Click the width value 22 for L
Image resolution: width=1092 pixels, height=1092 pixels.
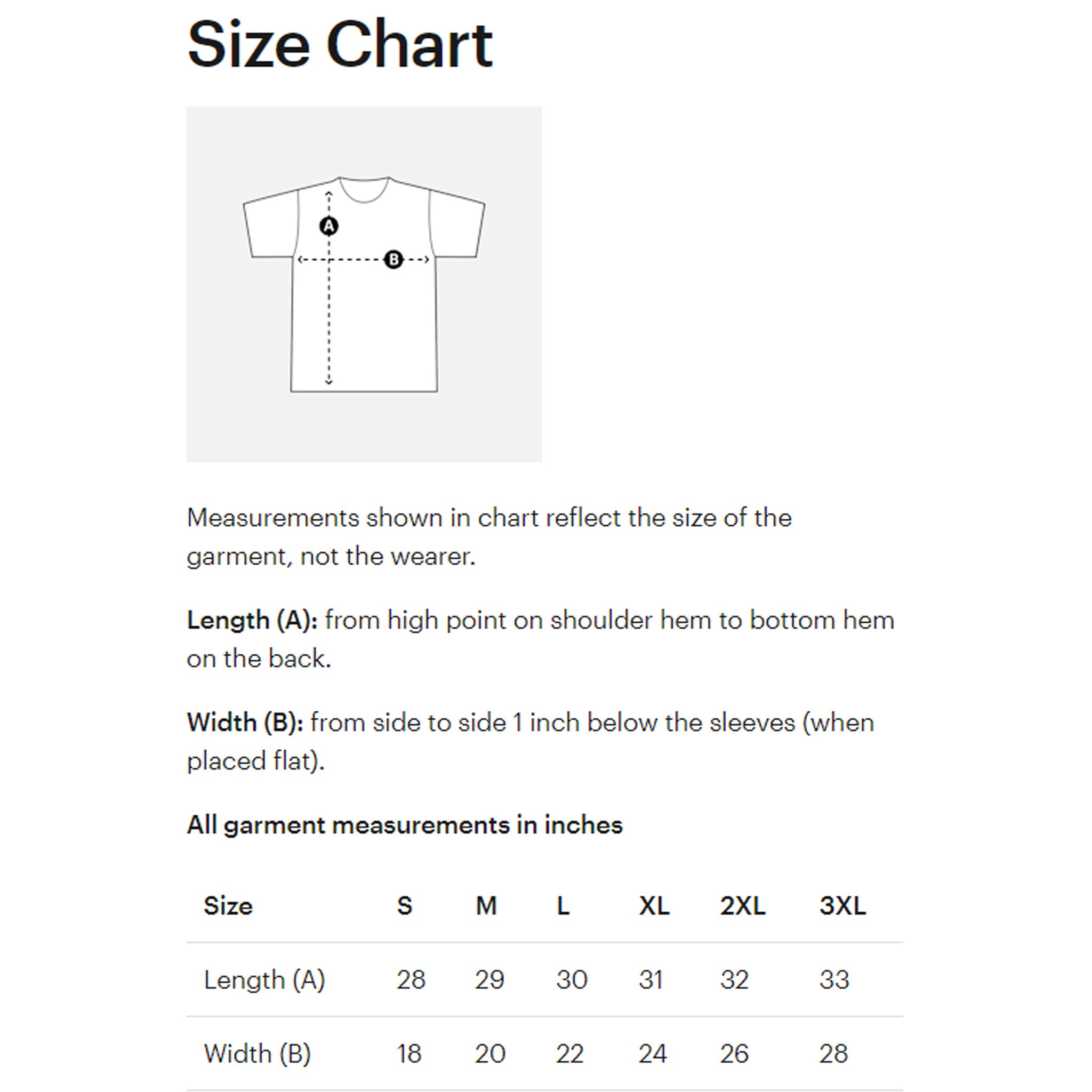click(x=570, y=1054)
